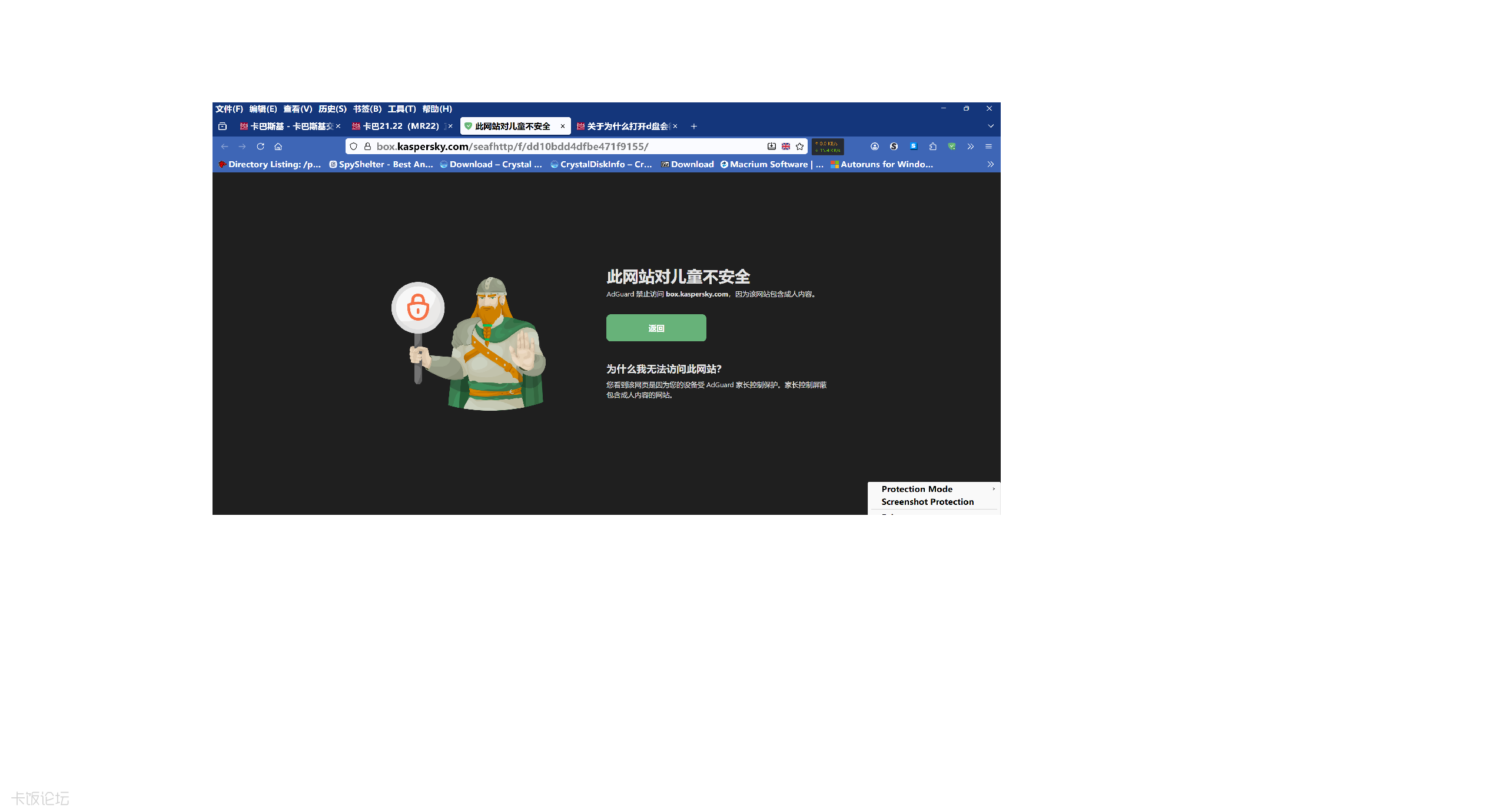Go to the browser home page icon
1507x812 pixels.
coord(278,147)
